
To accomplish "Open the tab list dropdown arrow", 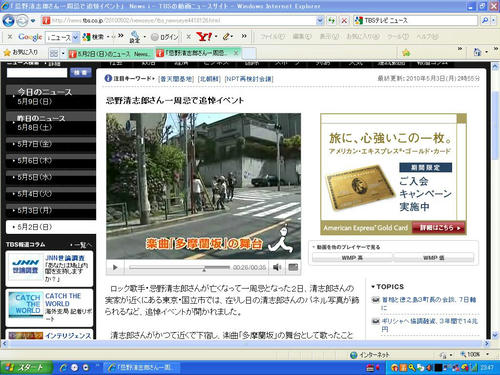I will tap(63, 53).
